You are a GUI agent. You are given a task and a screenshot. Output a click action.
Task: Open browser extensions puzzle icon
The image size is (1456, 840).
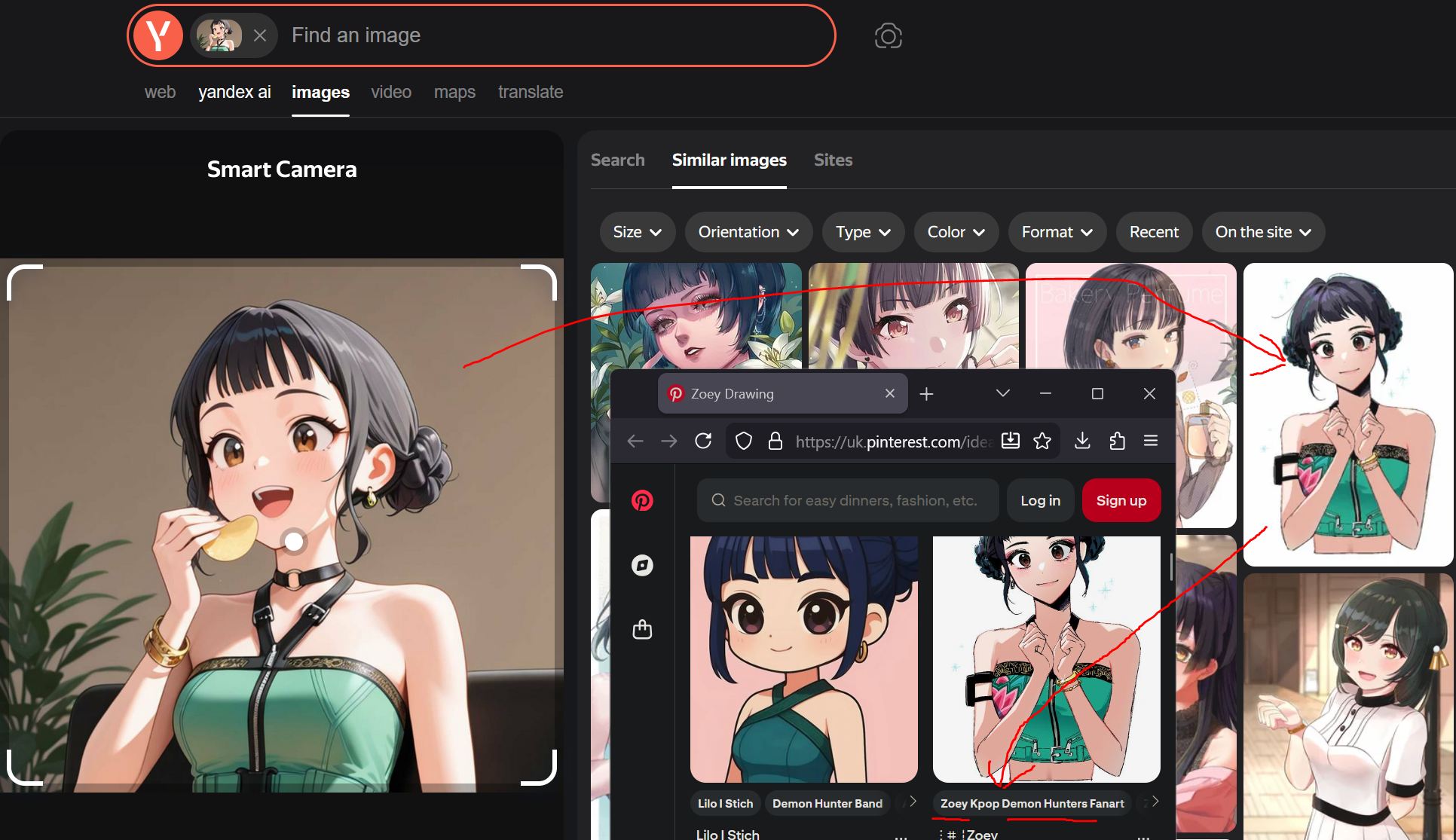click(x=1117, y=441)
